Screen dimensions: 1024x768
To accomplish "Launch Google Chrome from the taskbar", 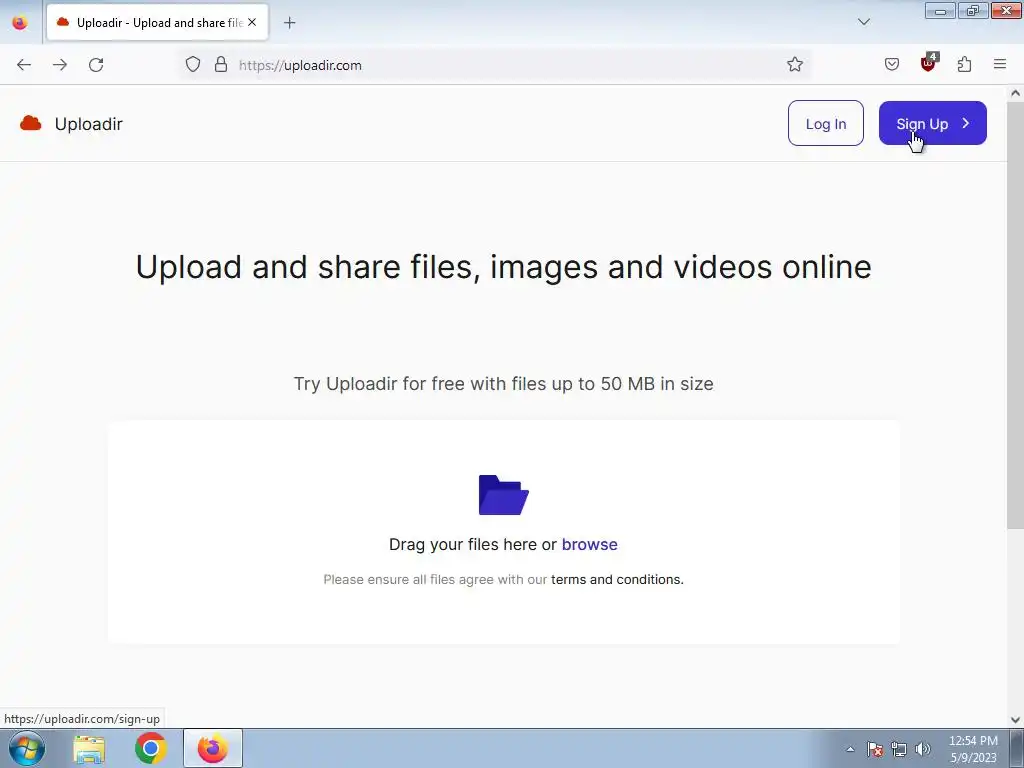I will click(151, 748).
